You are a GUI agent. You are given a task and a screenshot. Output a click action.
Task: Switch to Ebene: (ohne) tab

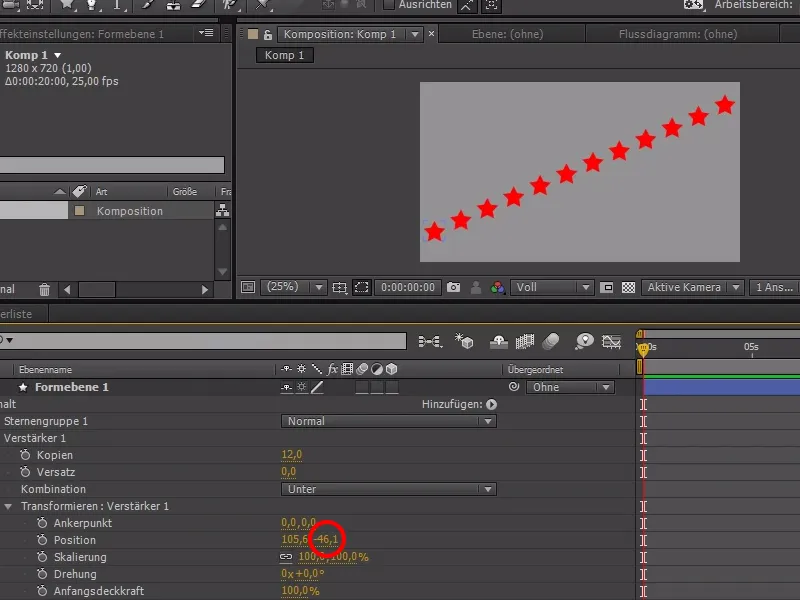click(x=508, y=34)
